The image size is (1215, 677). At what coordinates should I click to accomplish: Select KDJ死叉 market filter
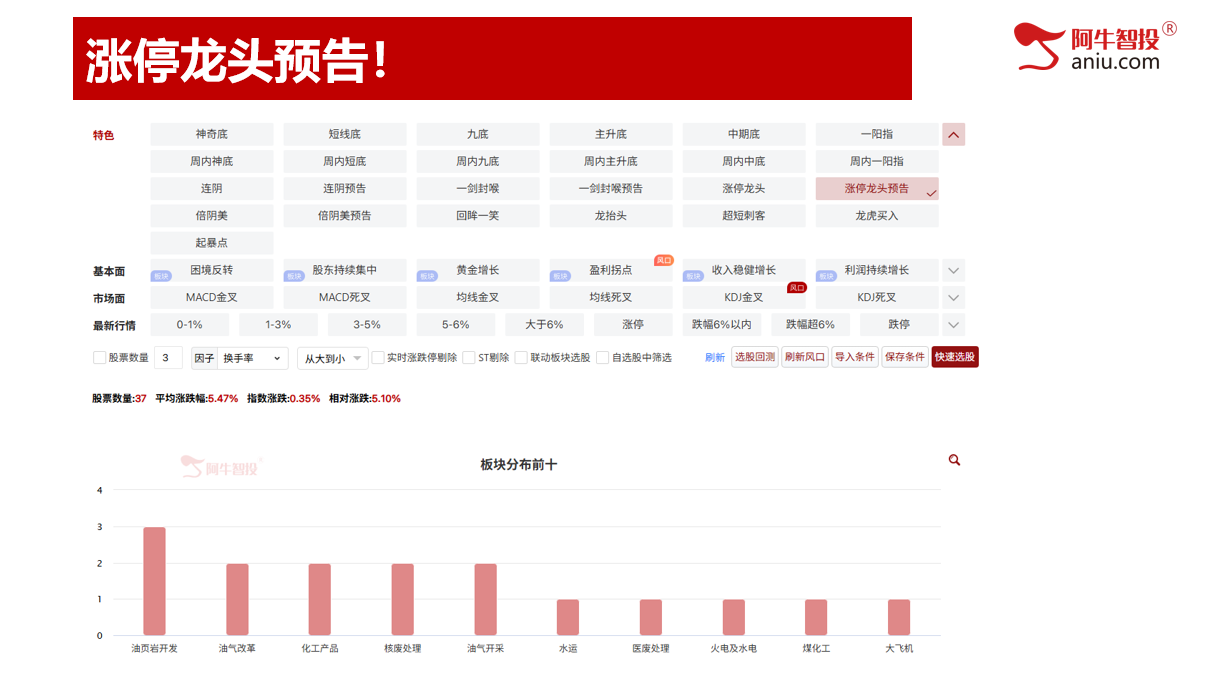[877, 297]
